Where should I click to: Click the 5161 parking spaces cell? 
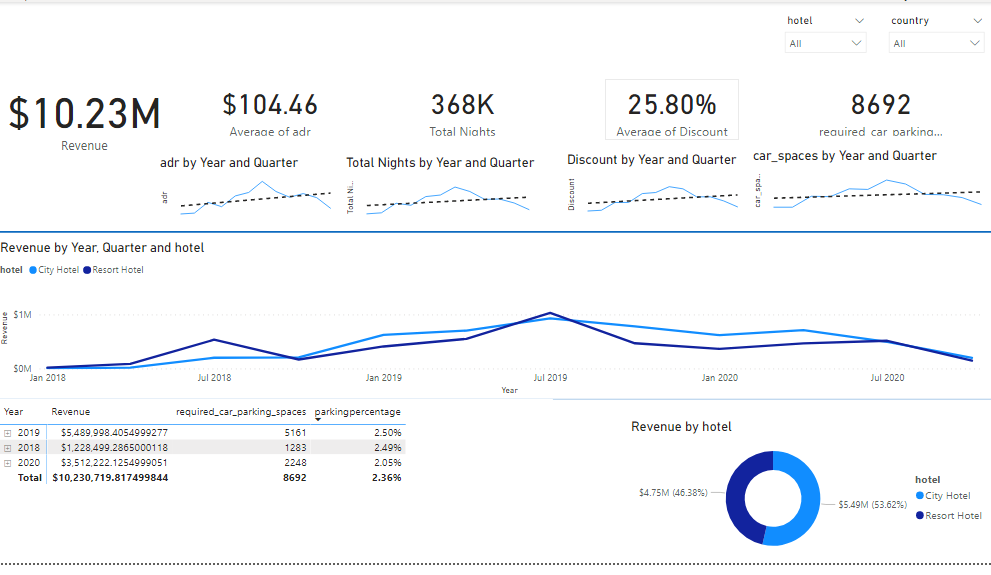(295, 433)
